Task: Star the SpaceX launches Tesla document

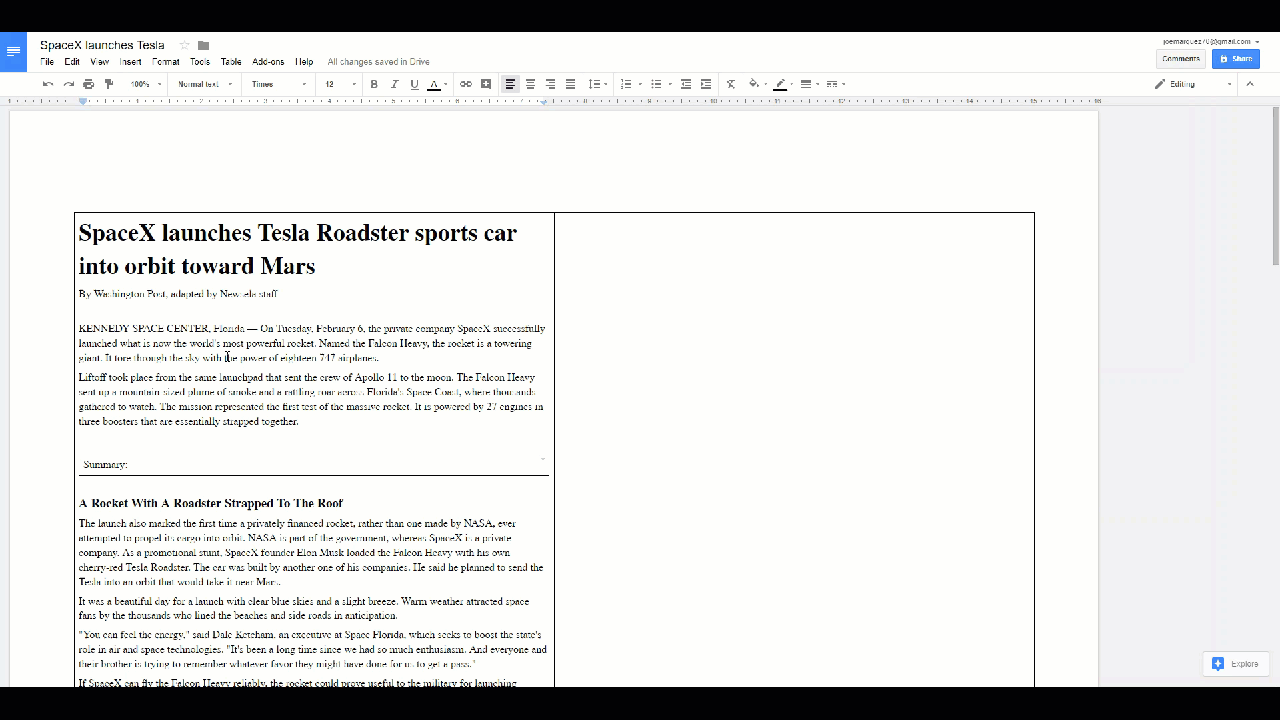Action: point(184,45)
